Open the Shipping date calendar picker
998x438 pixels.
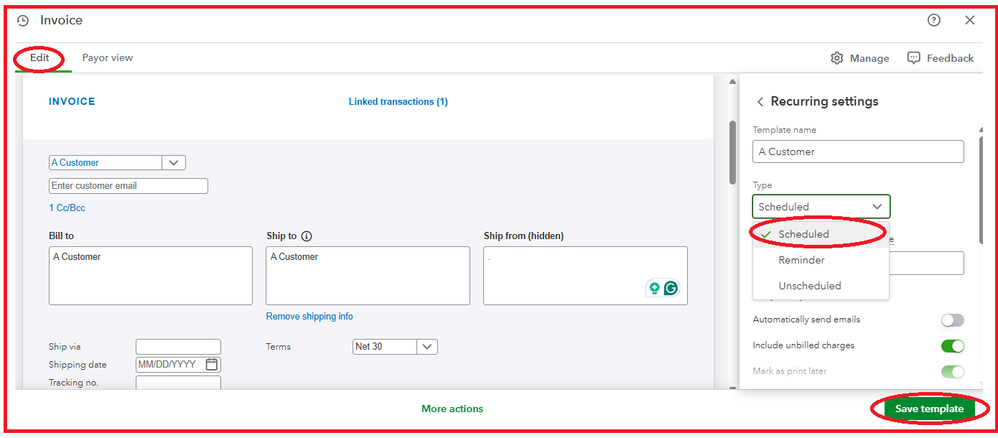(212, 365)
